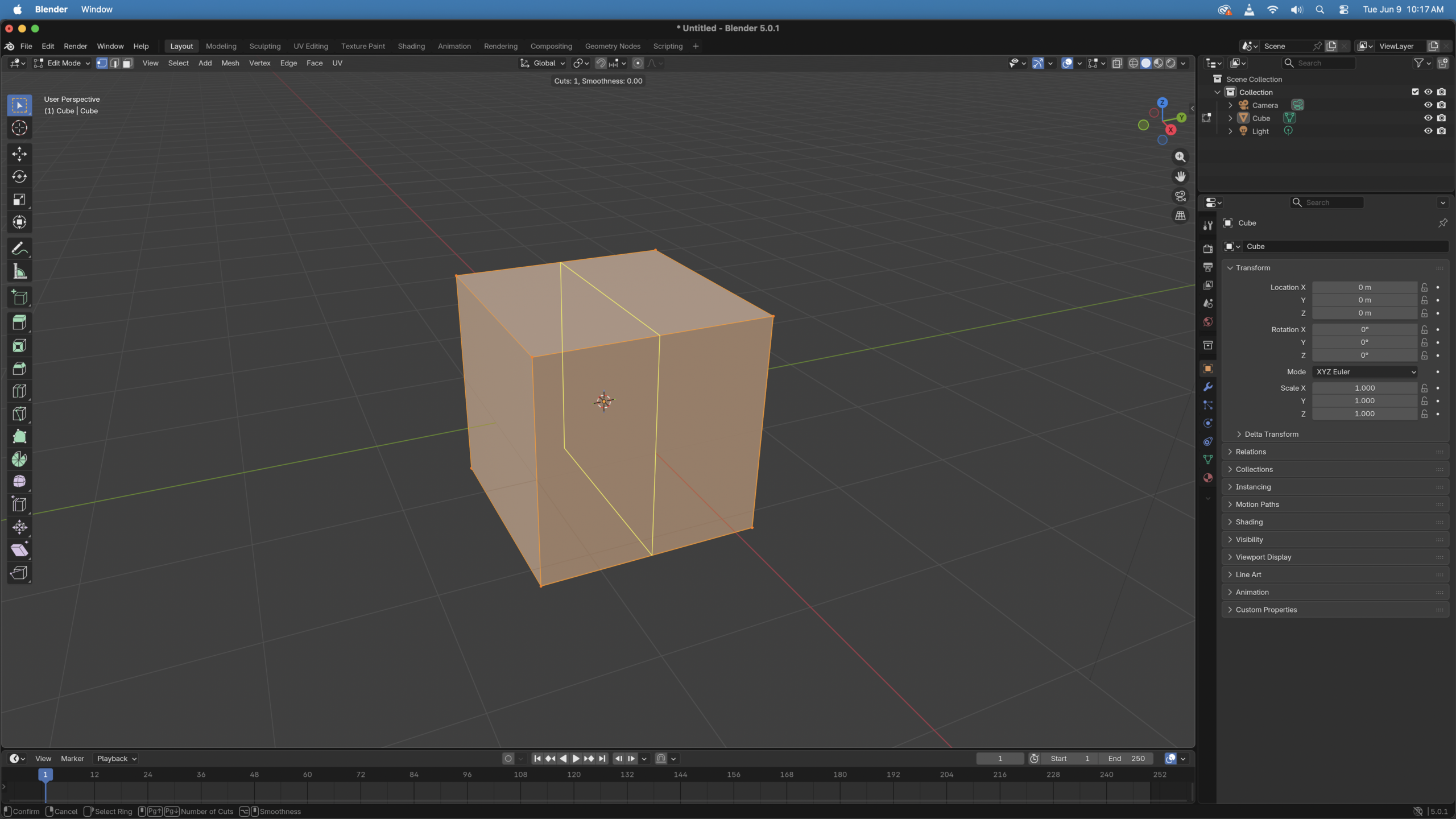This screenshot has width=1456, height=819.
Task: Open the Playback dropdown
Action: (117, 758)
